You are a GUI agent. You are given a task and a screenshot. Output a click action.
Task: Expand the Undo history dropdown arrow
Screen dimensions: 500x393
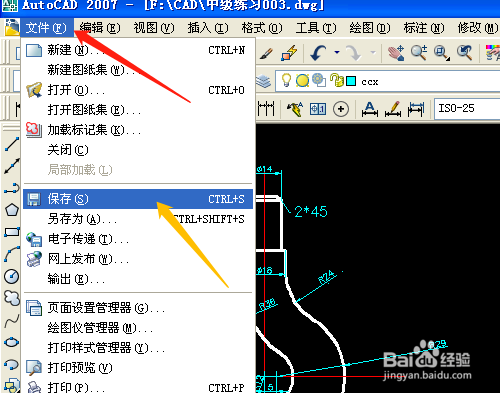(x=337, y=52)
